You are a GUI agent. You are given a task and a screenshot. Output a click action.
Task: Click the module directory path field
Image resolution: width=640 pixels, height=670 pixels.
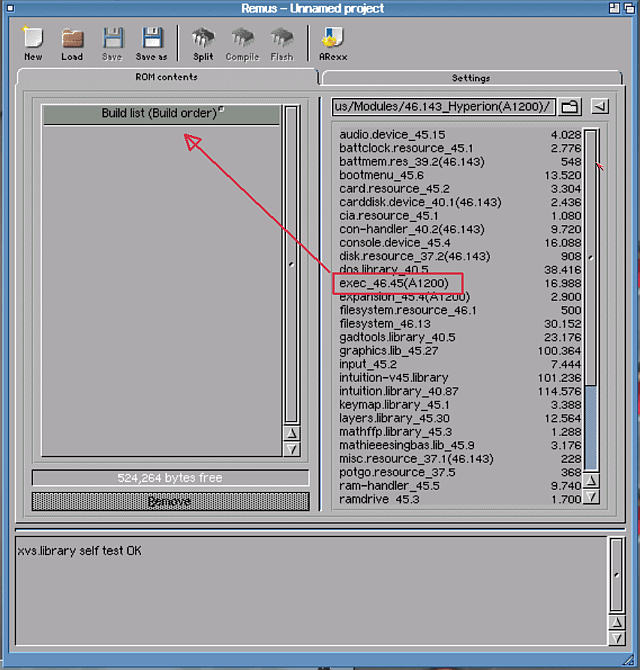point(443,106)
